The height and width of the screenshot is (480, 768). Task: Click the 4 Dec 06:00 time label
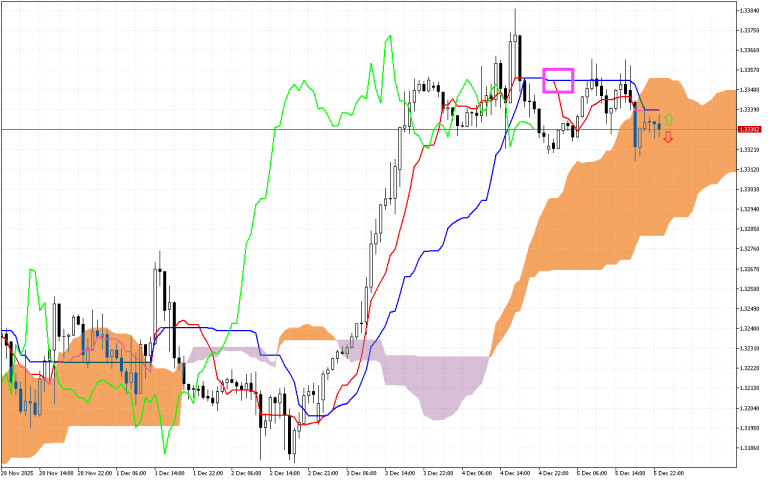pos(477,473)
